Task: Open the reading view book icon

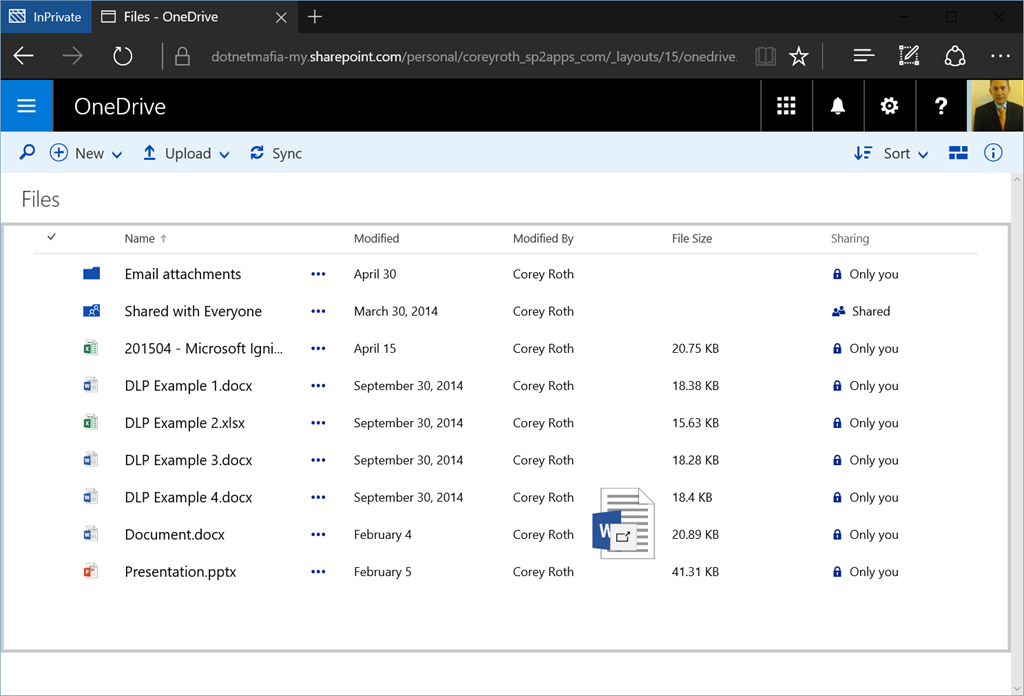Action: pyautogui.click(x=765, y=57)
